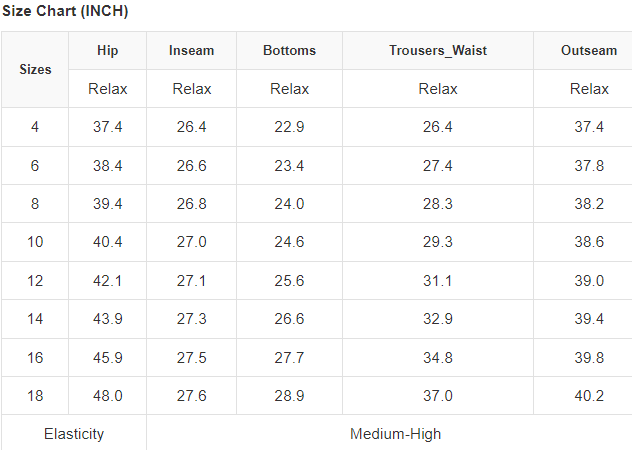Click the Hip column header
632x450 pixels.
click(108, 51)
